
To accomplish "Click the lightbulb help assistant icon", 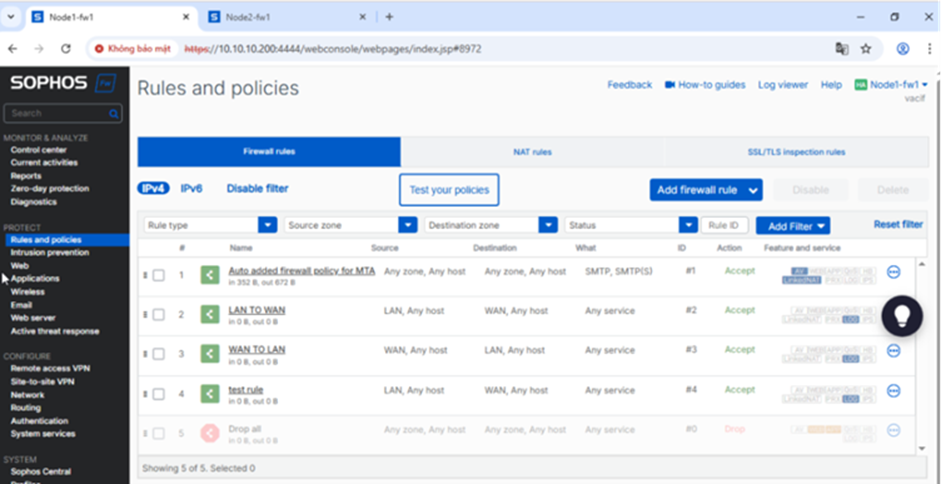I will 902,316.
